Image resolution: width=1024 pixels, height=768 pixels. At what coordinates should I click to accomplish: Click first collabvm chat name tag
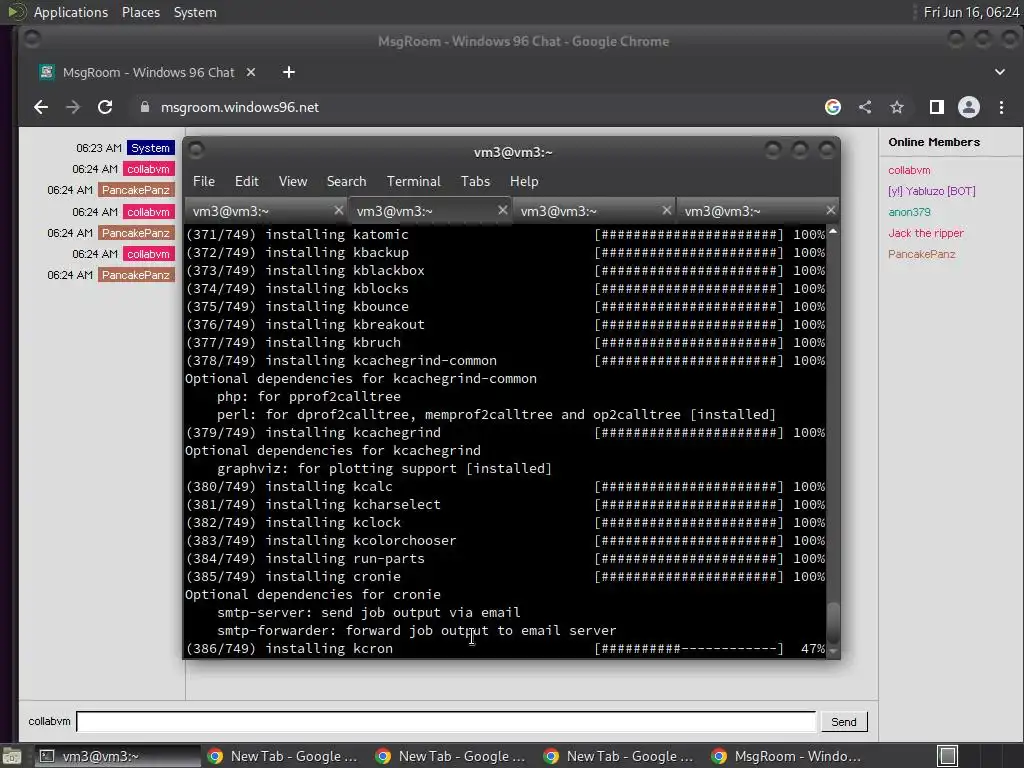tap(148, 169)
